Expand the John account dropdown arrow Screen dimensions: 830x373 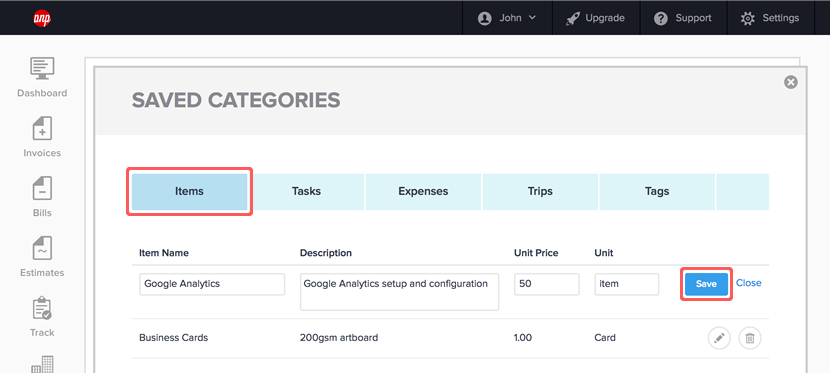coord(532,17)
